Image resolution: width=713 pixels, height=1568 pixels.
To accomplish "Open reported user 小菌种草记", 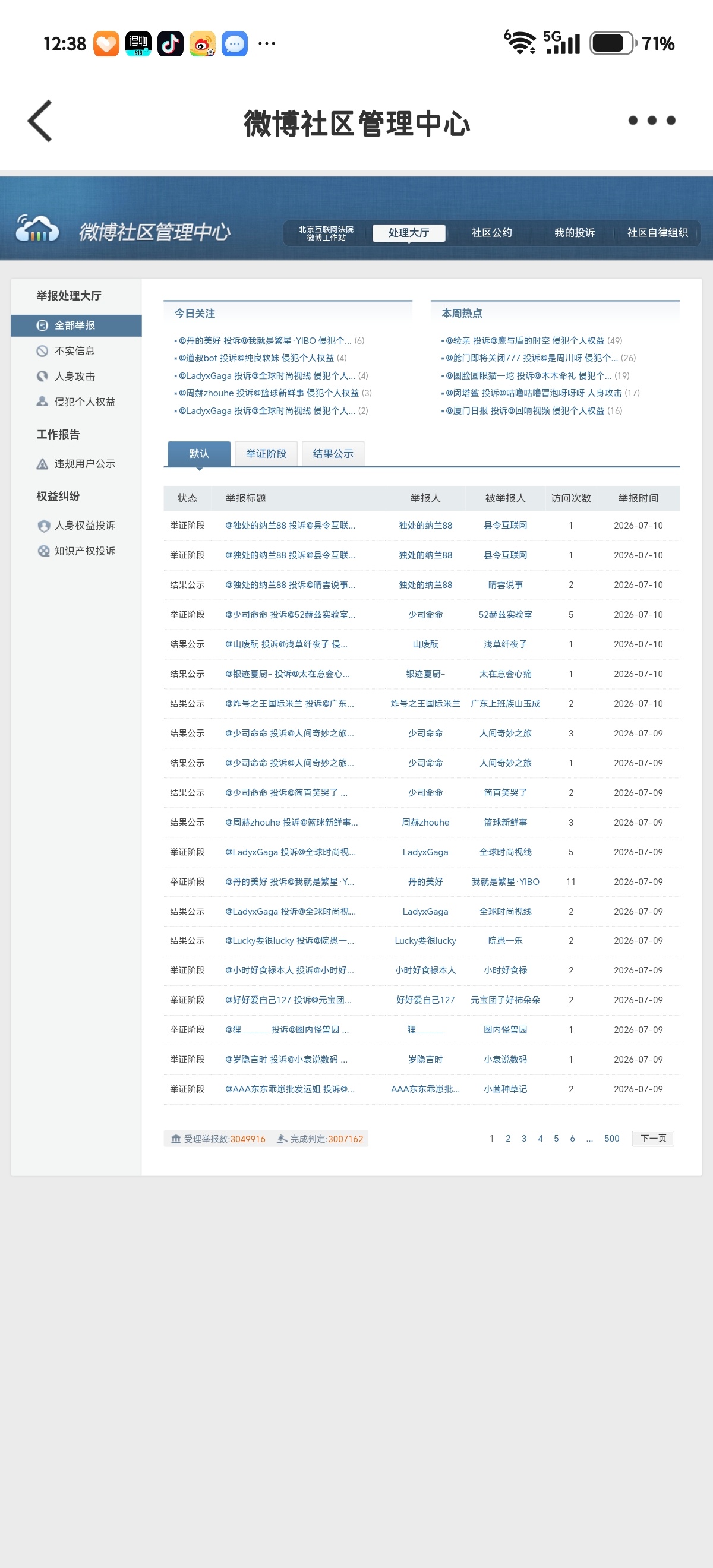I will tap(506, 1089).
